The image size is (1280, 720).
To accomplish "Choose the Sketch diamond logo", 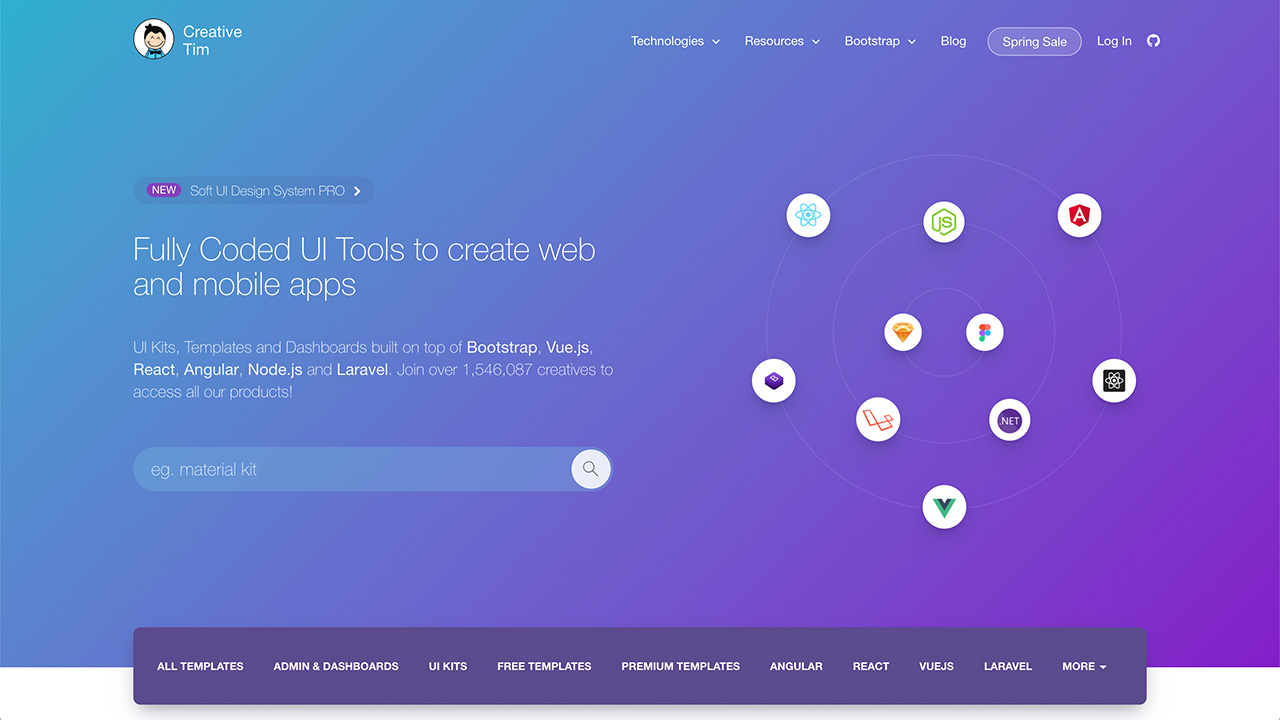I will coord(903,332).
